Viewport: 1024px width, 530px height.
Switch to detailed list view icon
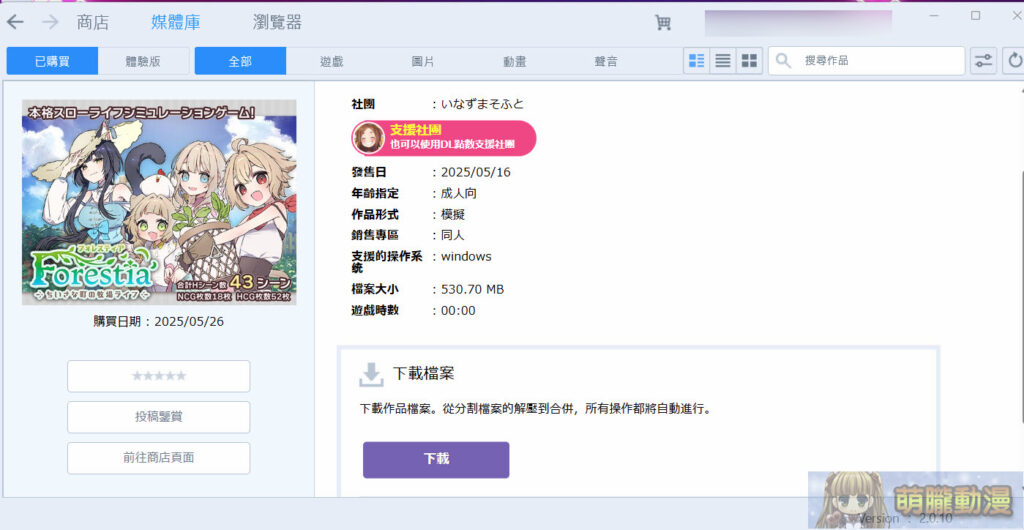pos(697,61)
